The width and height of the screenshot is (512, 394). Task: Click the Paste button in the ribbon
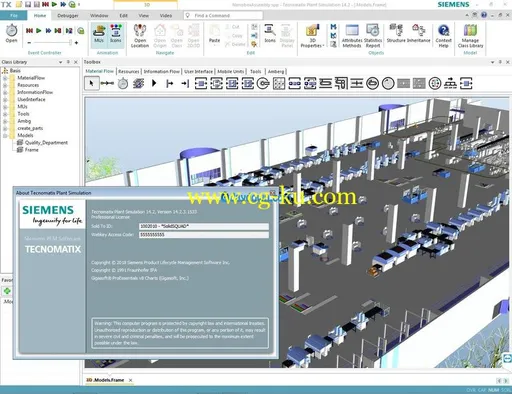tap(214, 34)
